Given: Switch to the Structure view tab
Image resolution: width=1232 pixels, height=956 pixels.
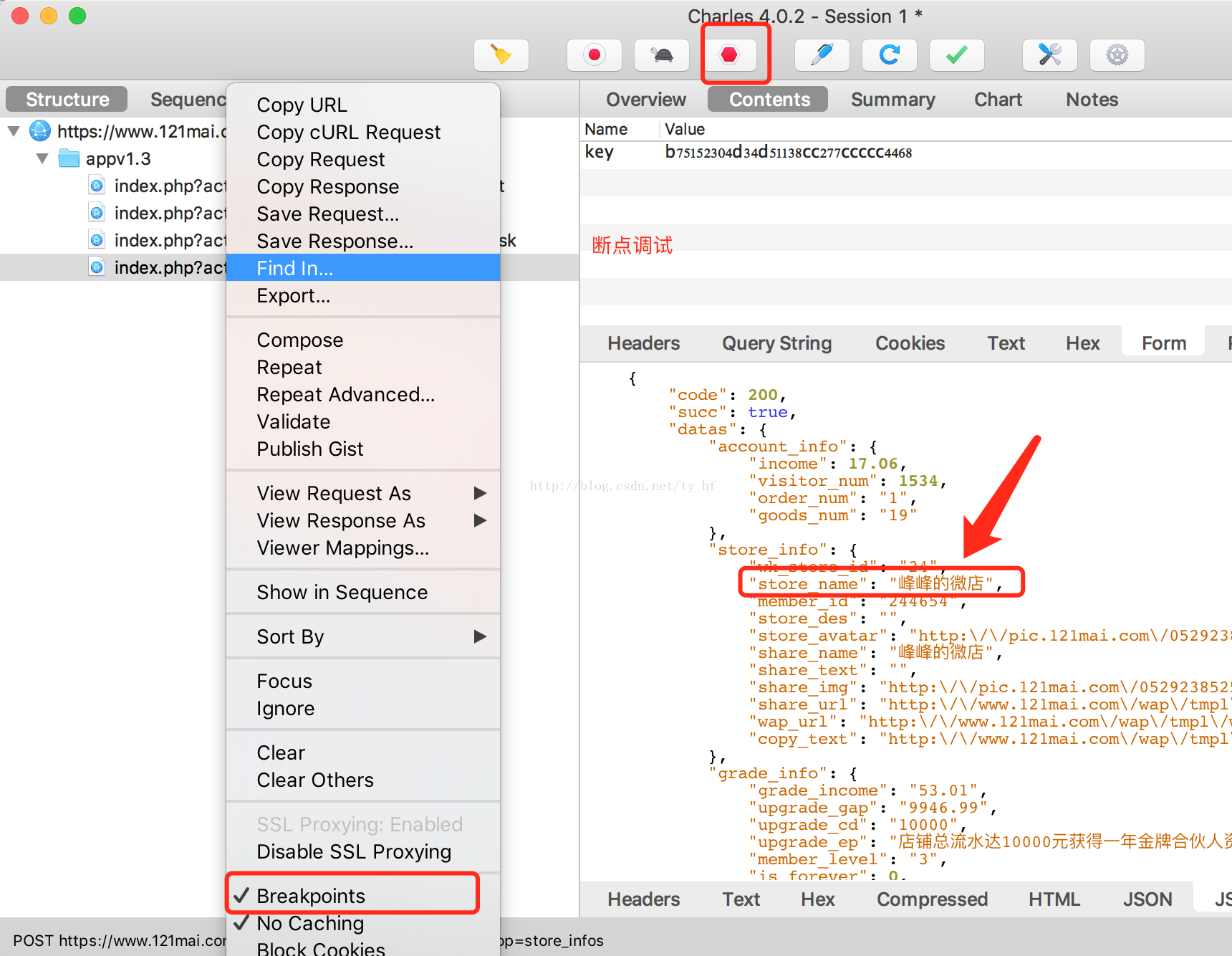Looking at the screenshot, I should (67, 100).
